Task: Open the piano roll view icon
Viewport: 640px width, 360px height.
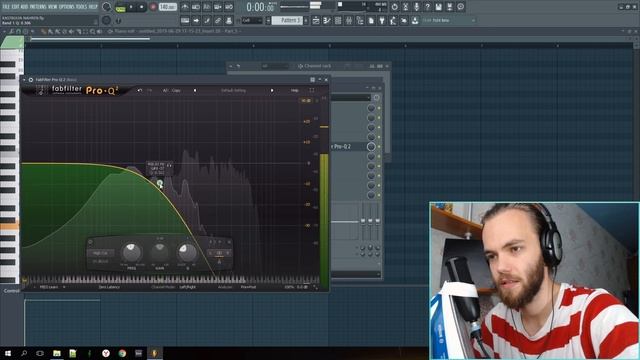Action: (x=327, y=20)
